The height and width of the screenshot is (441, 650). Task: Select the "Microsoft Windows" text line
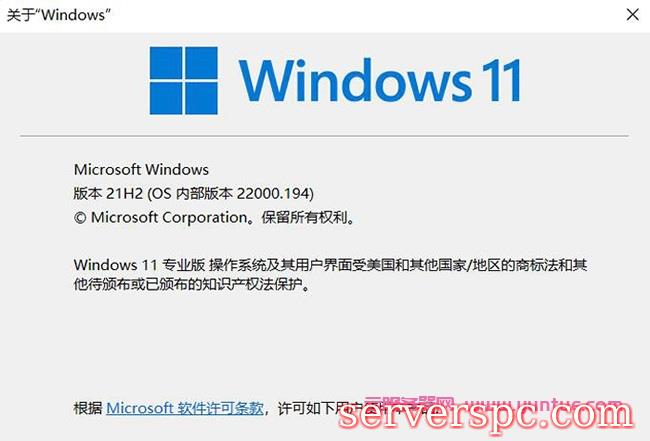point(141,170)
